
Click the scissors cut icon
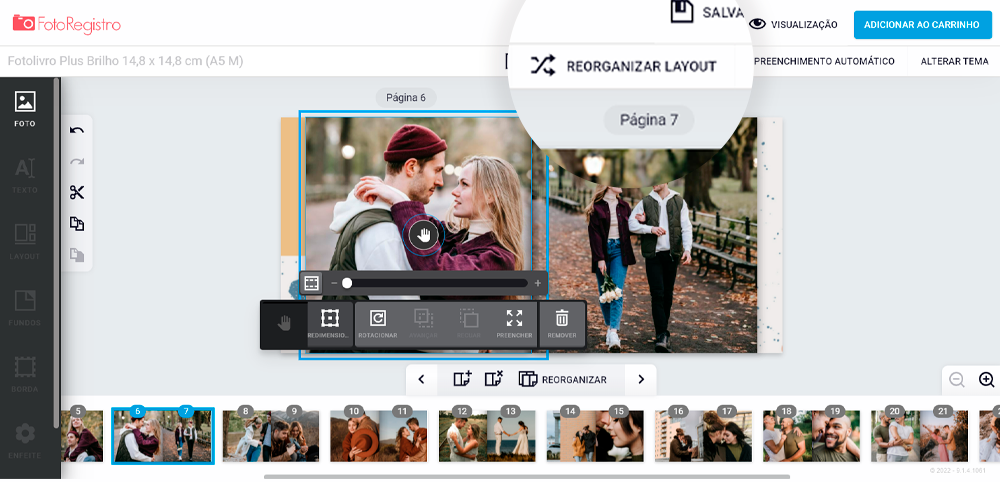point(77,193)
